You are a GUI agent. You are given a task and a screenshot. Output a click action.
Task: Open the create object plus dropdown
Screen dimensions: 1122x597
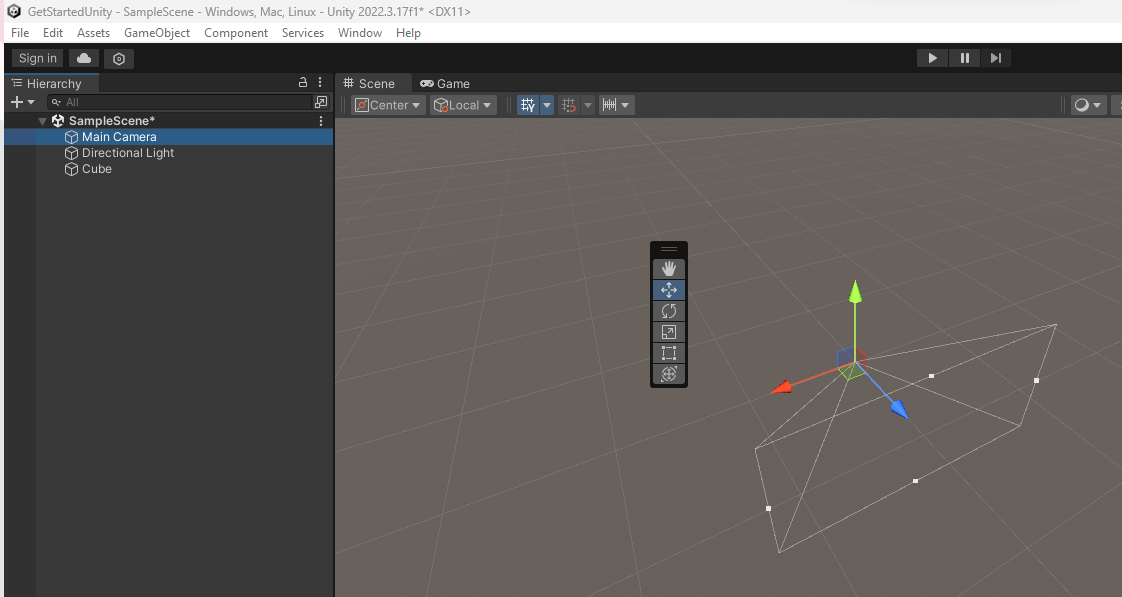click(x=23, y=102)
